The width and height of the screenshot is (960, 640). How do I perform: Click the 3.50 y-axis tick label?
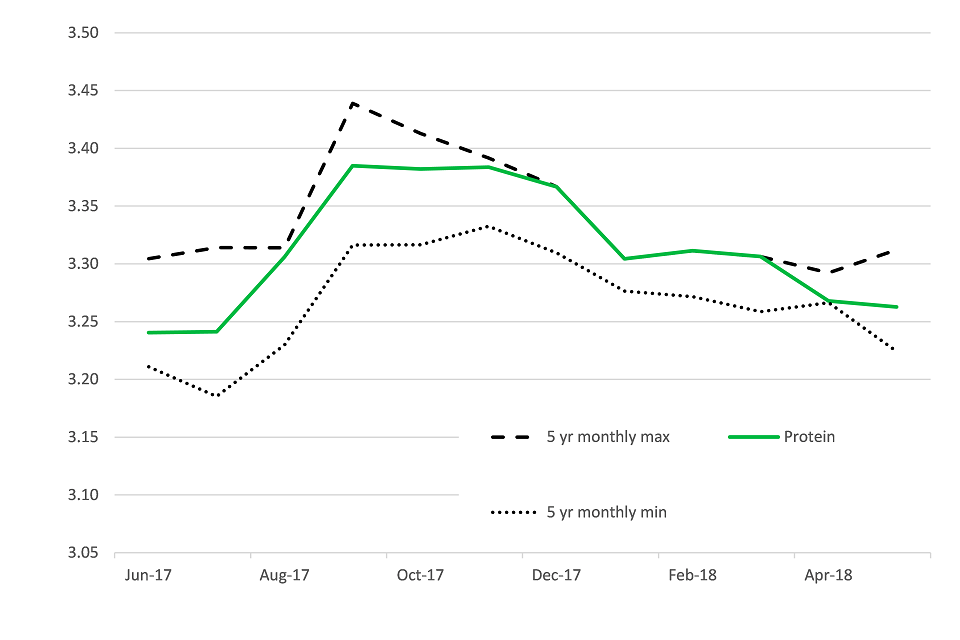click(x=84, y=33)
